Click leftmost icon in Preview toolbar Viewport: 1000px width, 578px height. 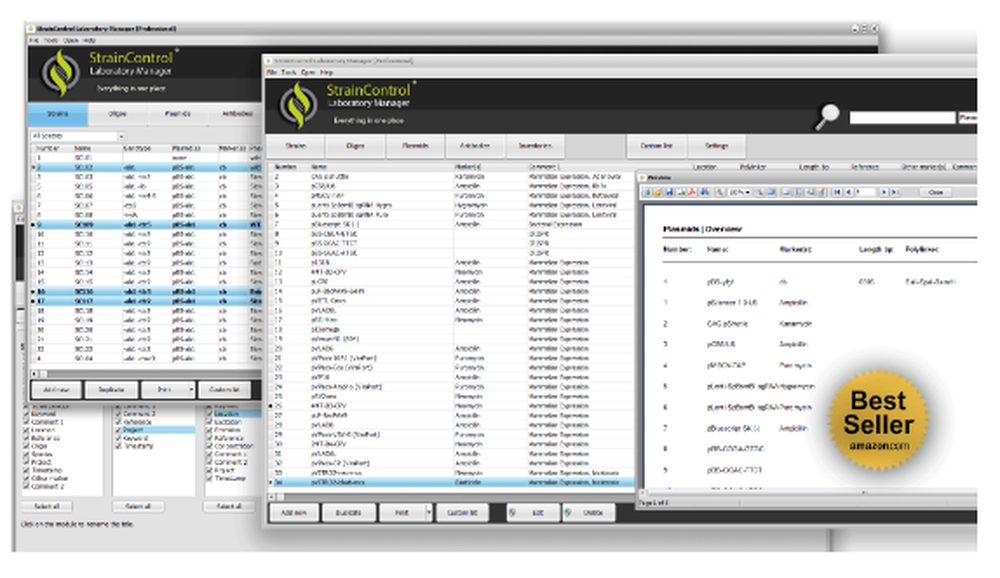coord(646,192)
